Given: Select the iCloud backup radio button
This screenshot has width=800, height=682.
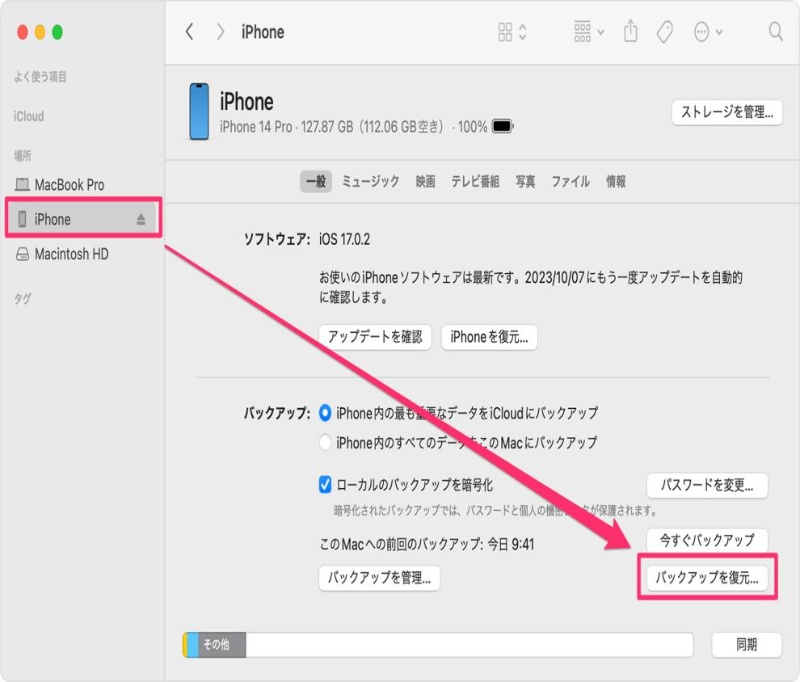Looking at the screenshot, I should 325,413.
